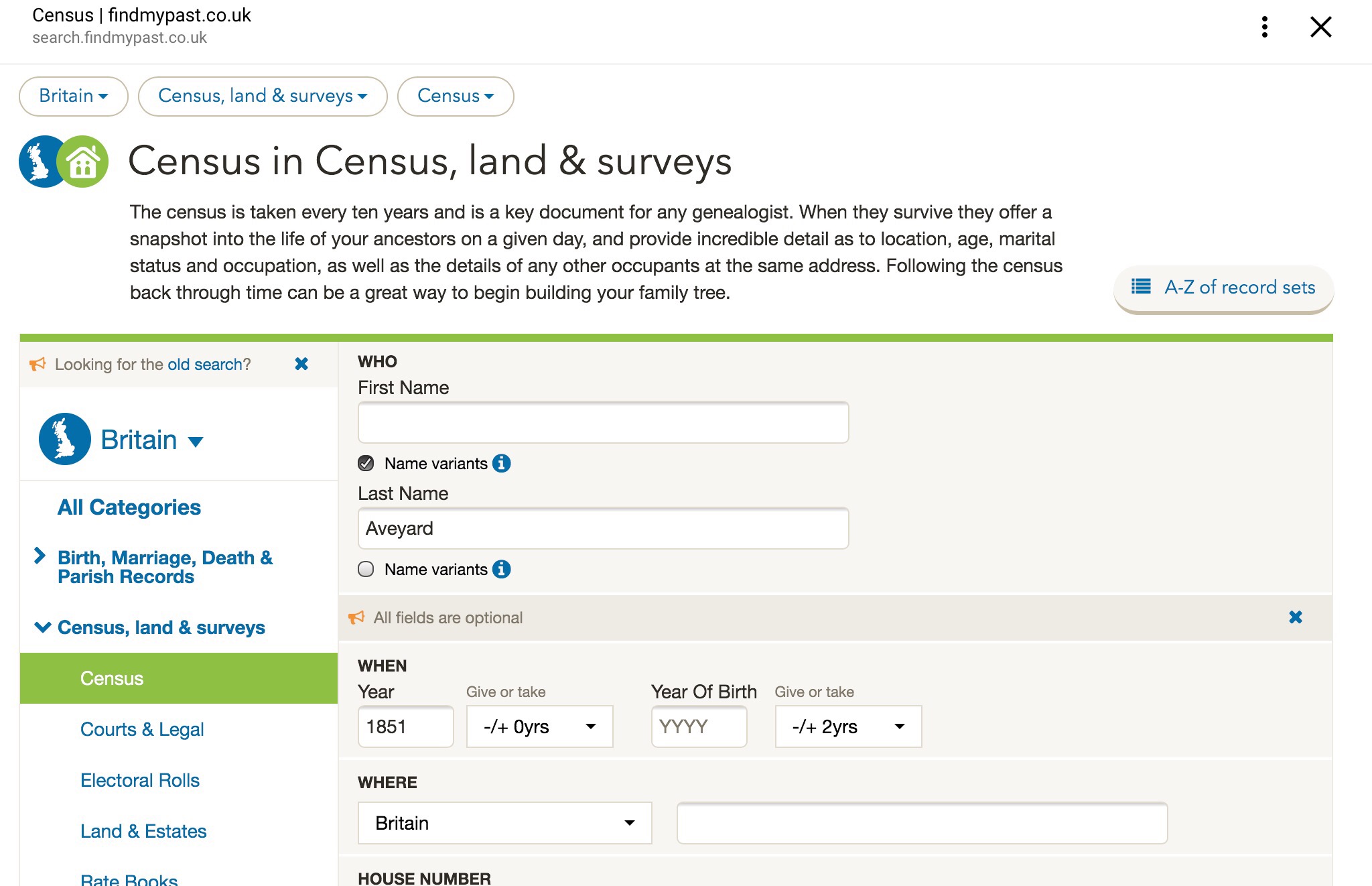The width and height of the screenshot is (1372, 886).
Task: Click First Name variants info icon
Action: [501, 463]
